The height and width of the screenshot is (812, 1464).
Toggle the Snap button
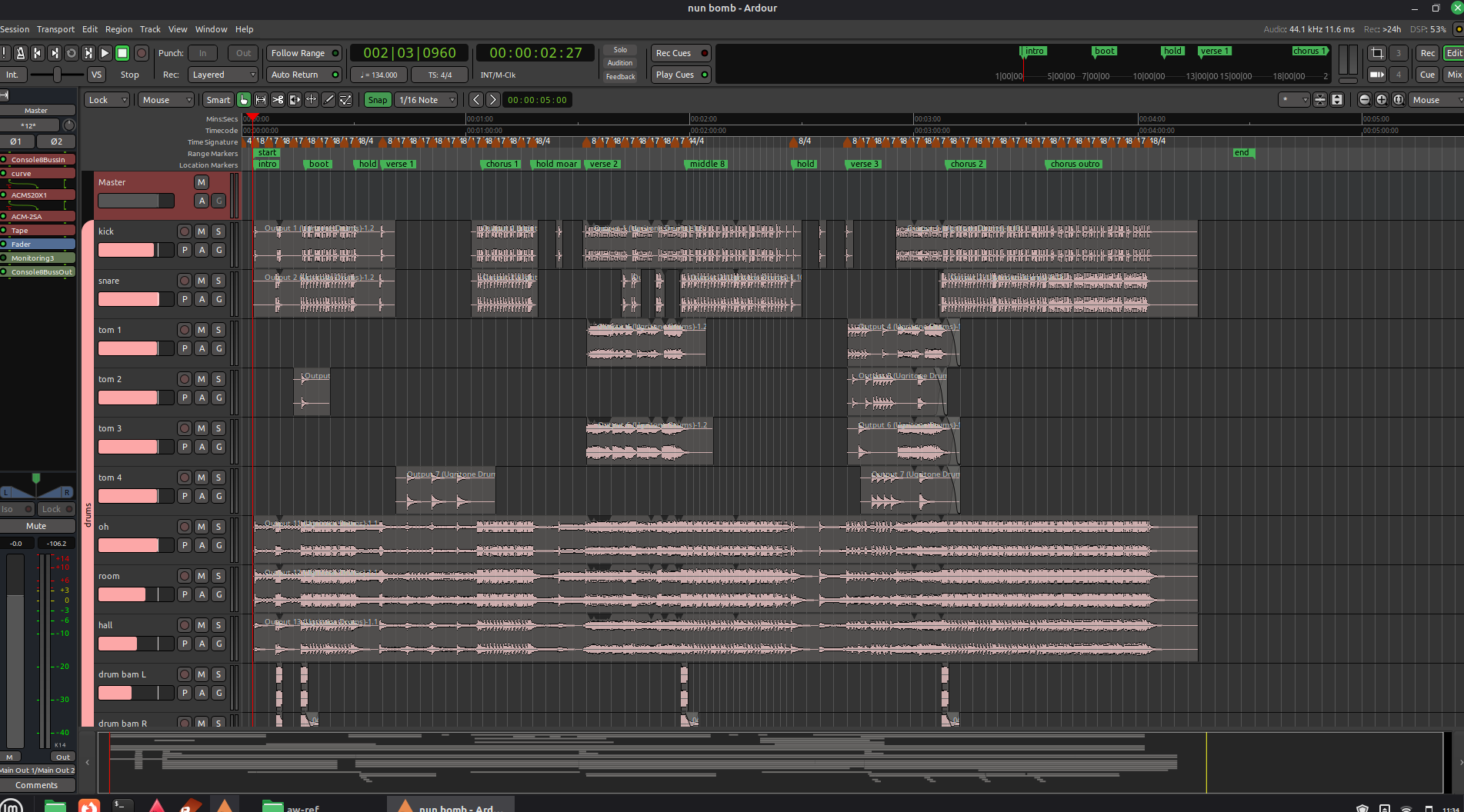[377, 100]
